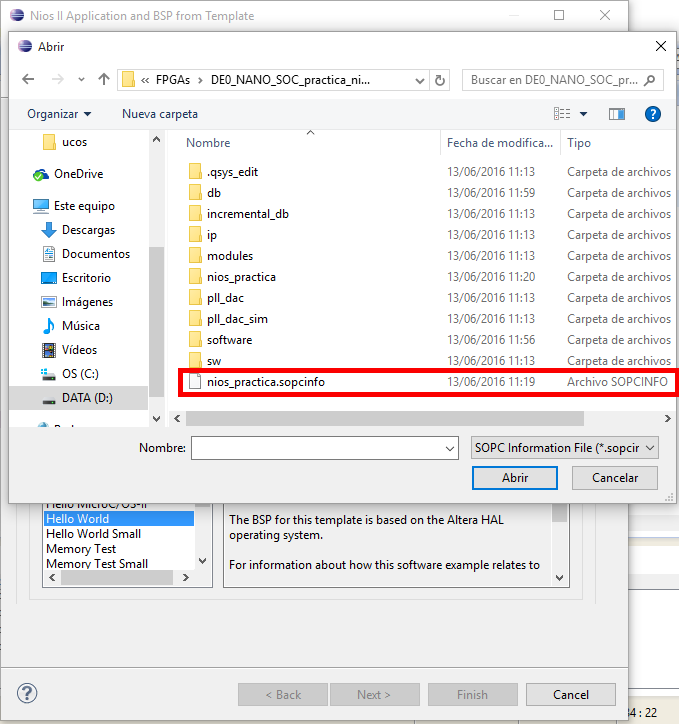Select the db folder
Image resolution: width=679 pixels, height=724 pixels.
click(214, 193)
